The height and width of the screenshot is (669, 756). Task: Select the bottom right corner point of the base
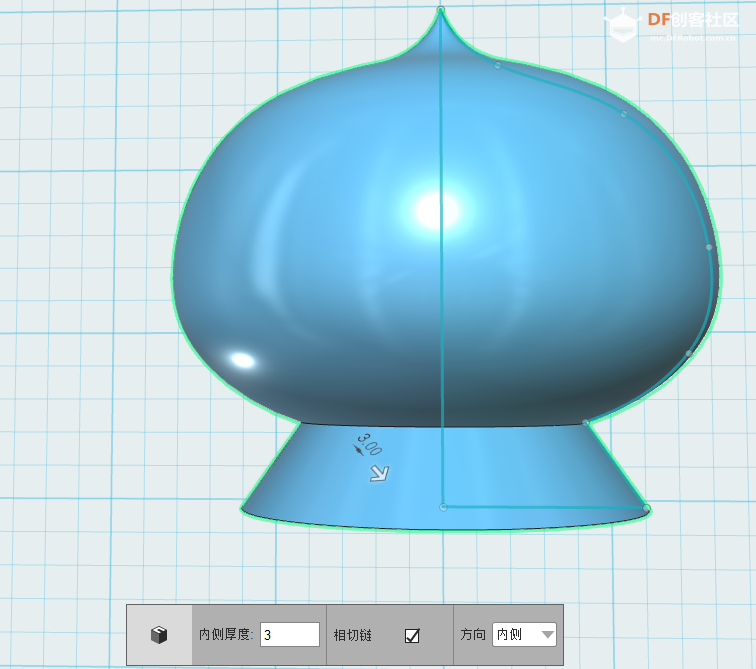click(647, 509)
